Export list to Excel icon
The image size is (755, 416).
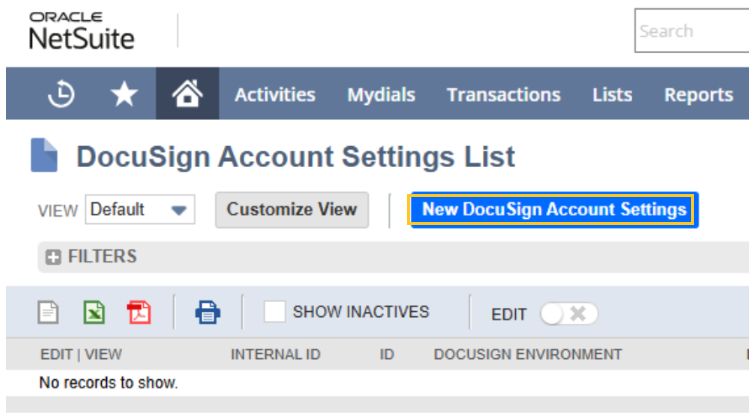pyautogui.click(x=94, y=312)
